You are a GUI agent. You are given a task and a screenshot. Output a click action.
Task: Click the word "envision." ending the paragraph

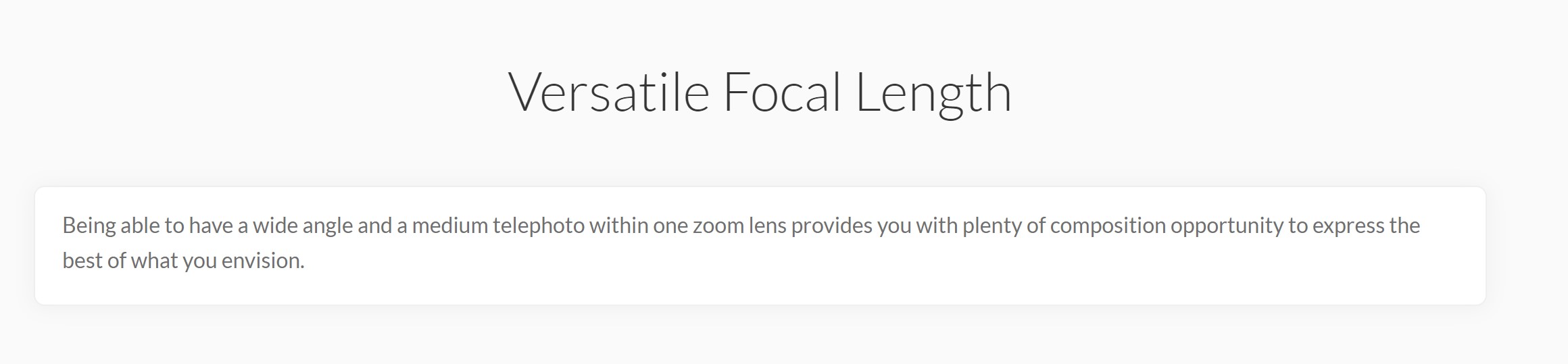point(263,261)
